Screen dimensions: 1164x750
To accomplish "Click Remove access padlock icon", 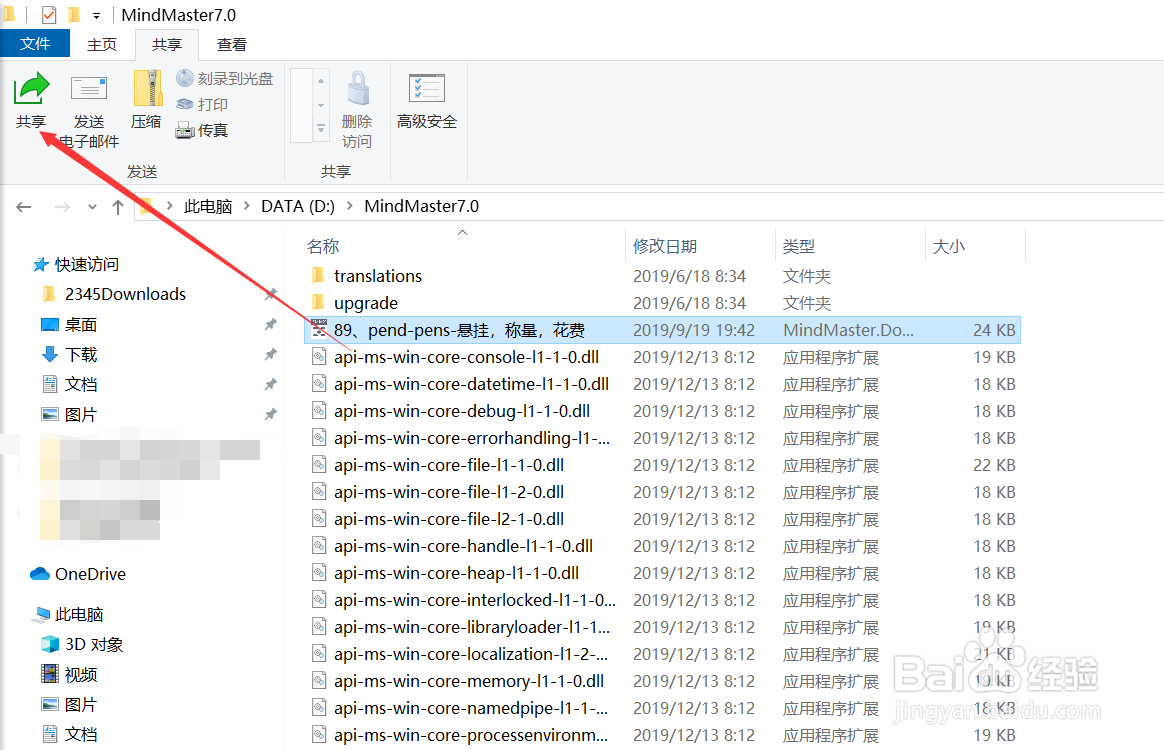I will pos(357,88).
